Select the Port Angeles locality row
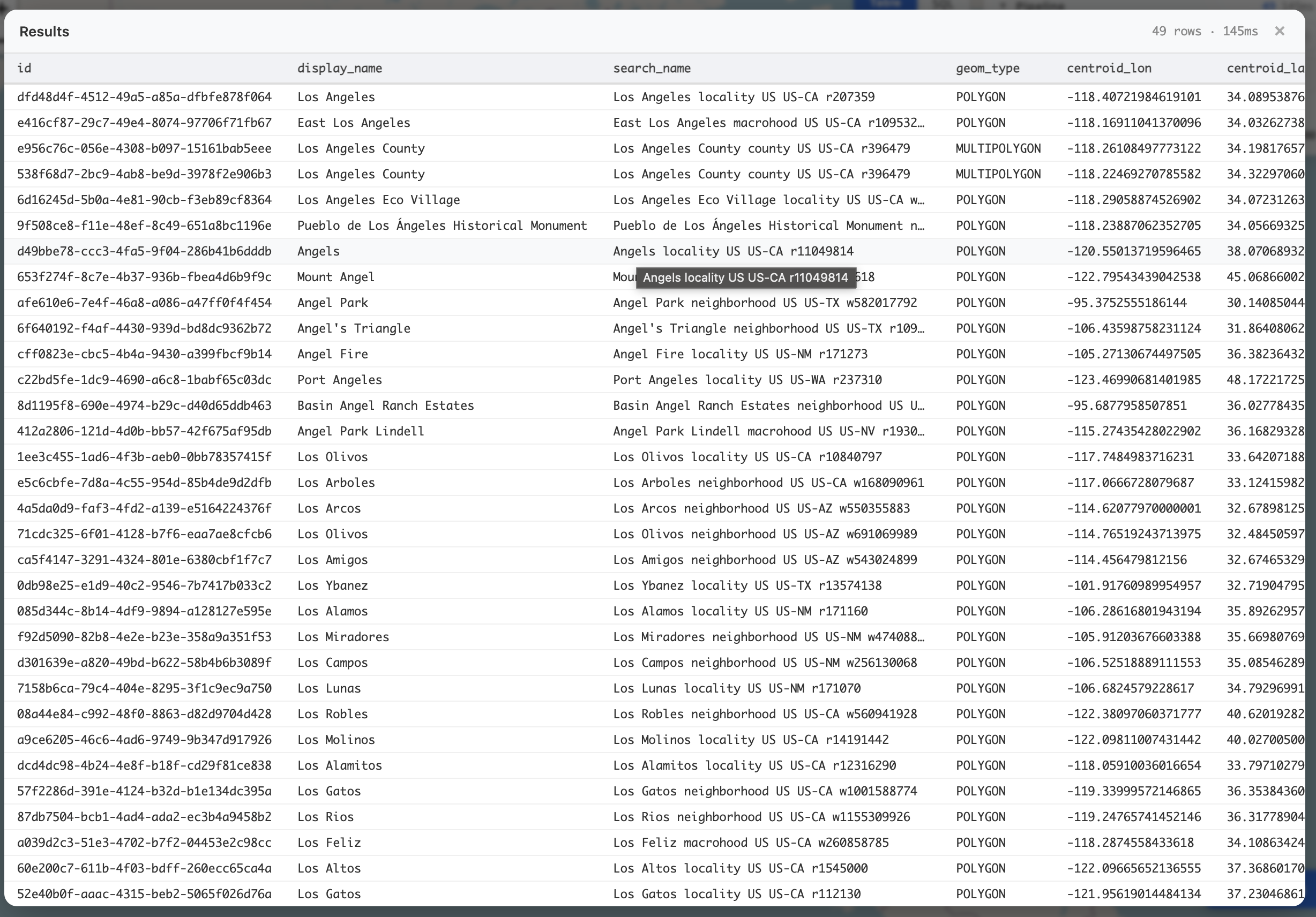The height and width of the screenshot is (917, 1316). pos(339,379)
